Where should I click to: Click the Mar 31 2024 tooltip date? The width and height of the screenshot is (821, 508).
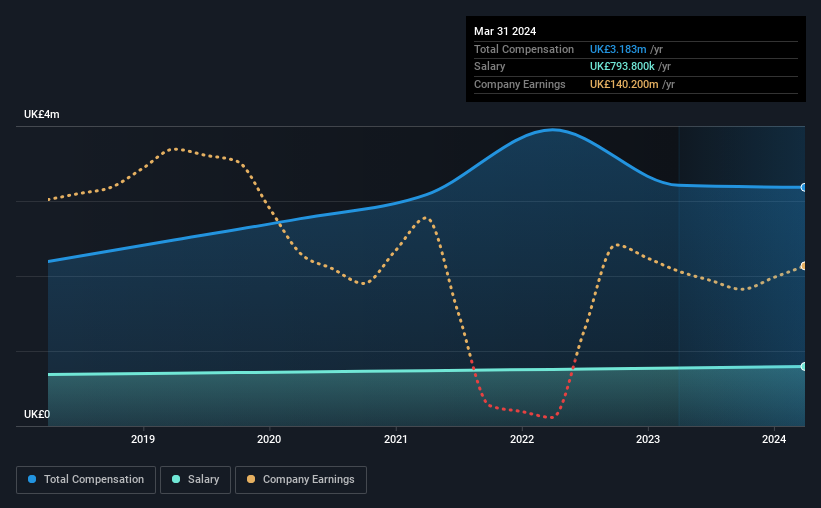pos(505,31)
